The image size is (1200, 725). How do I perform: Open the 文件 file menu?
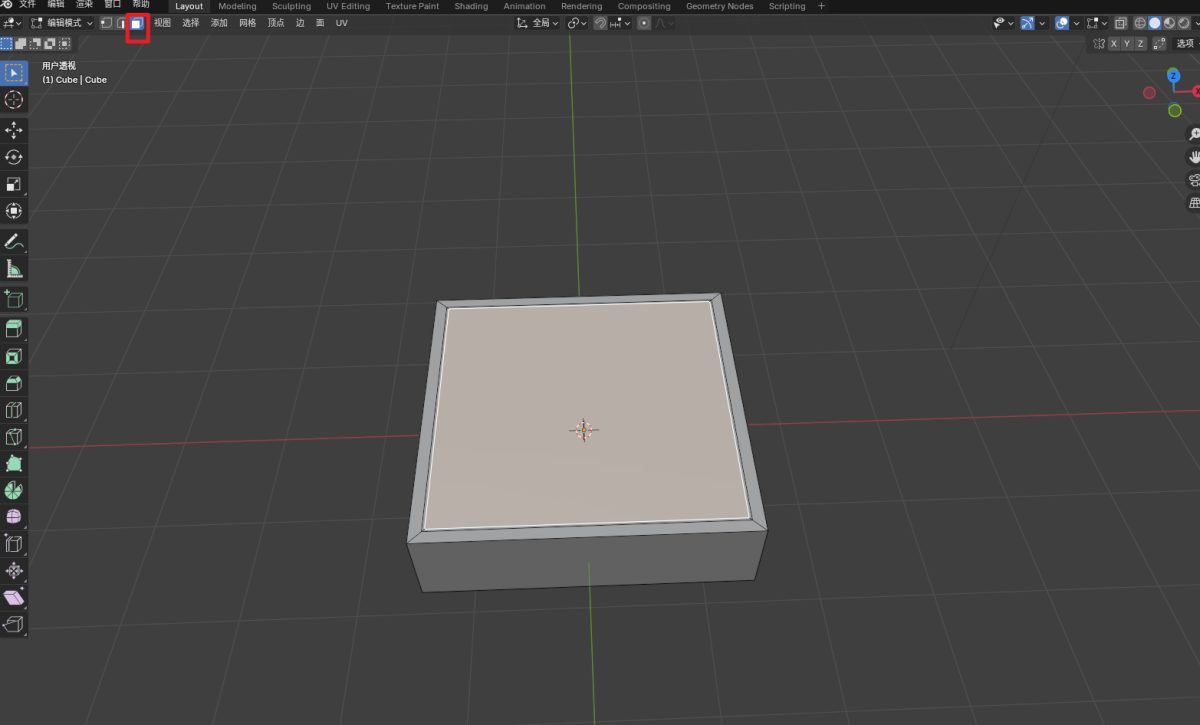coord(27,5)
